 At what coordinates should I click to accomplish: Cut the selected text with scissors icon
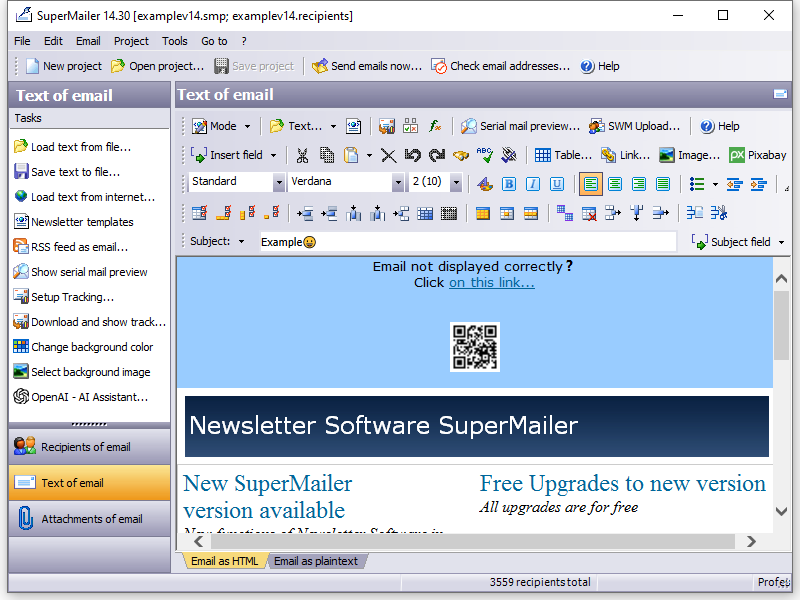pyautogui.click(x=302, y=155)
